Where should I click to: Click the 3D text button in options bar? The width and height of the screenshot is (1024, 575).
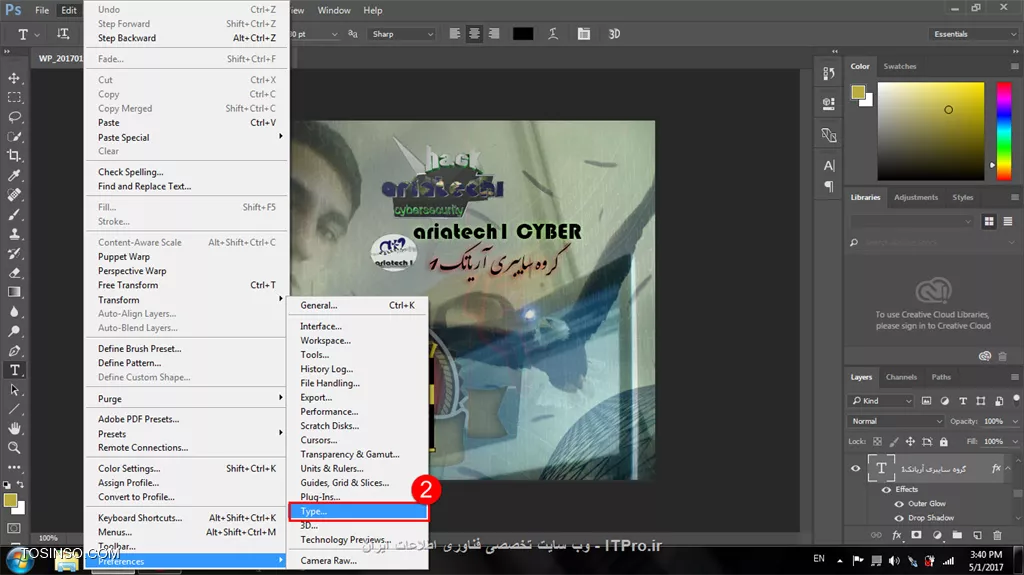click(x=614, y=34)
